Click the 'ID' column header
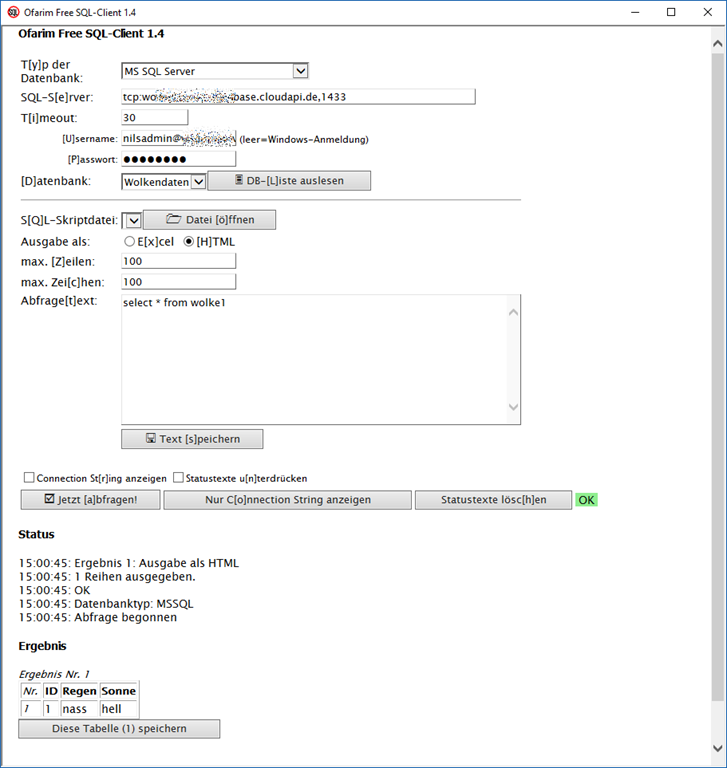The height and width of the screenshot is (768, 727). 51,691
